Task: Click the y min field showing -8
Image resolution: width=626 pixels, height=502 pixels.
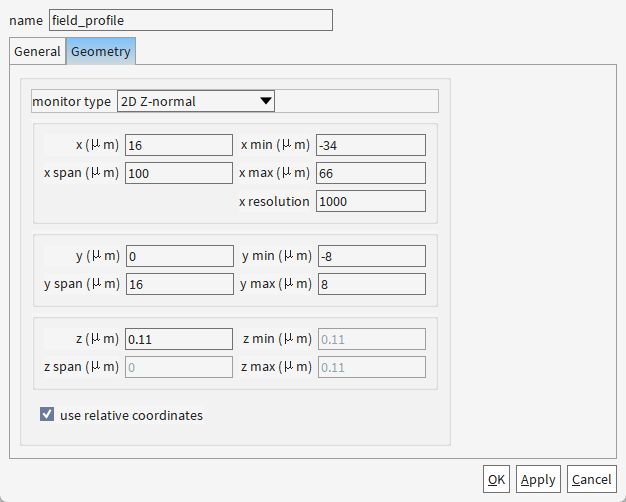Action: tap(372, 256)
